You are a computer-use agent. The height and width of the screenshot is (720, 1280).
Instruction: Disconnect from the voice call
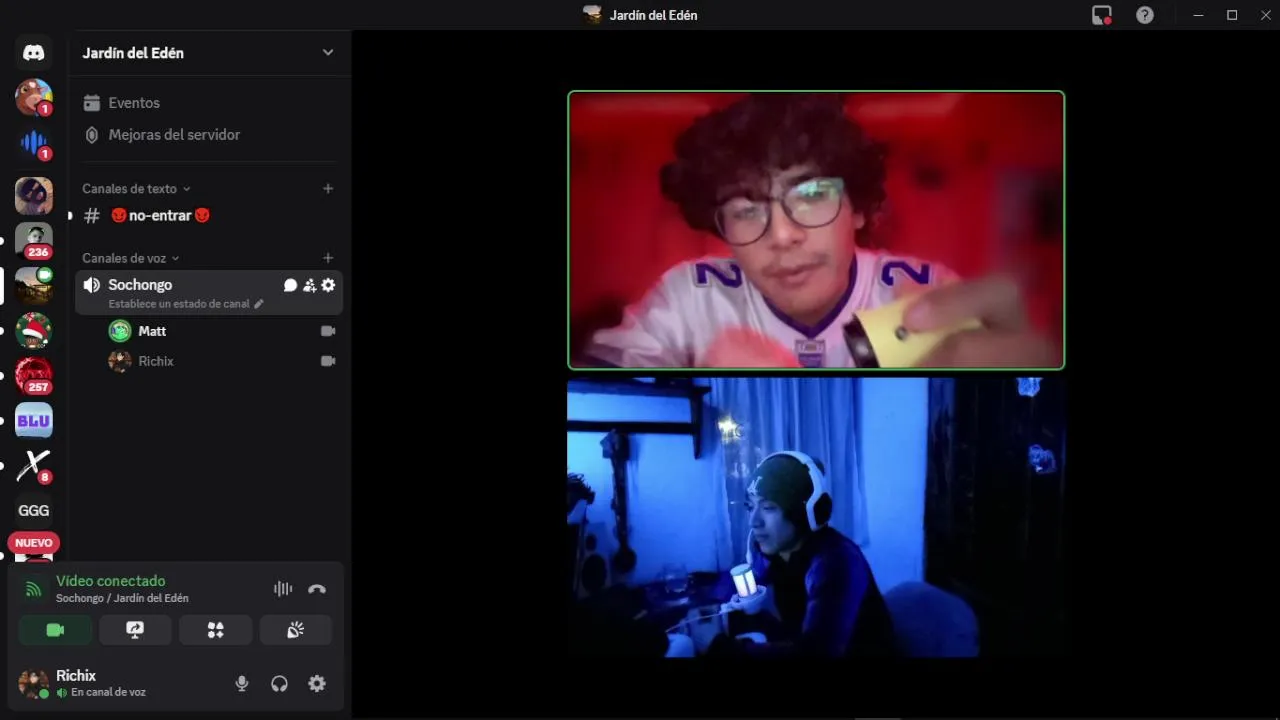pos(317,589)
